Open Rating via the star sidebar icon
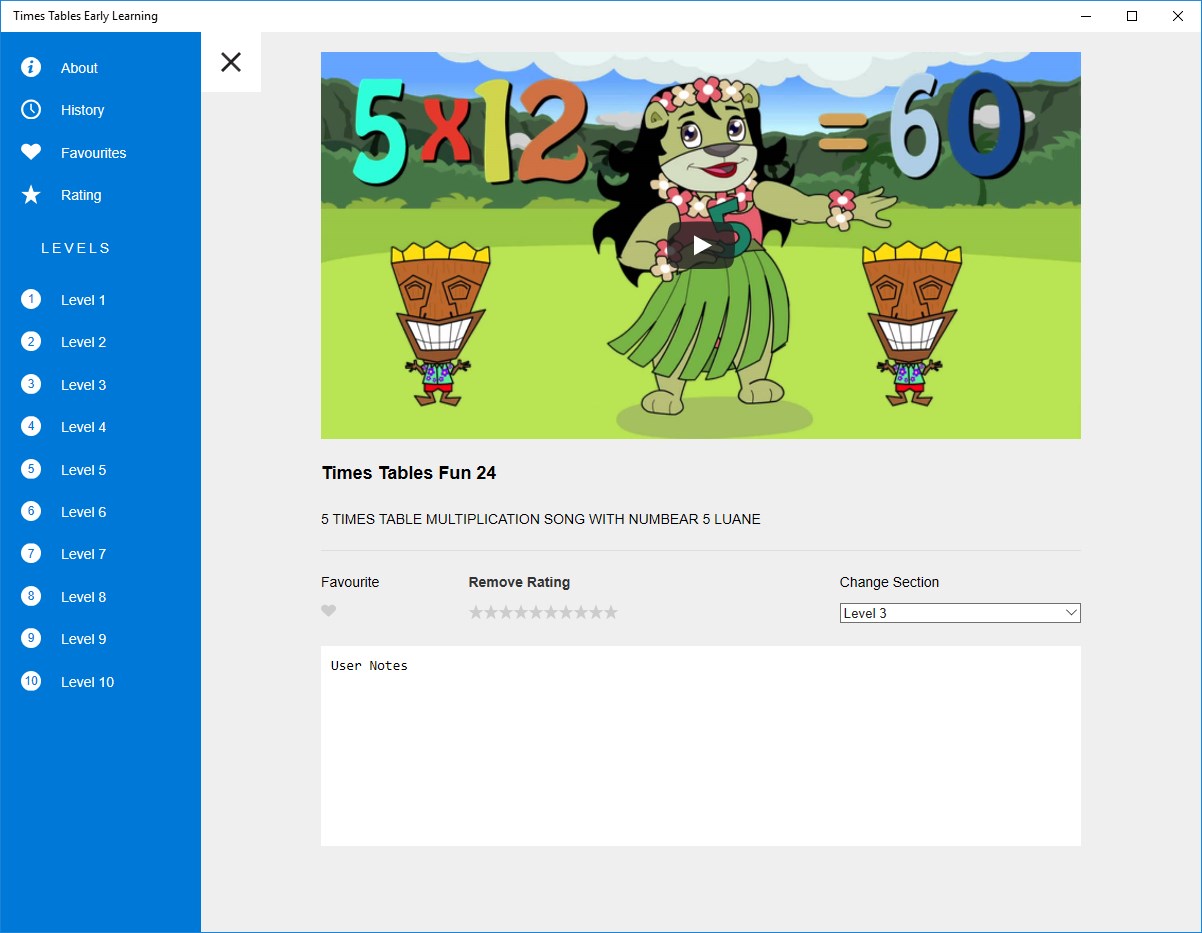 click(31, 195)
